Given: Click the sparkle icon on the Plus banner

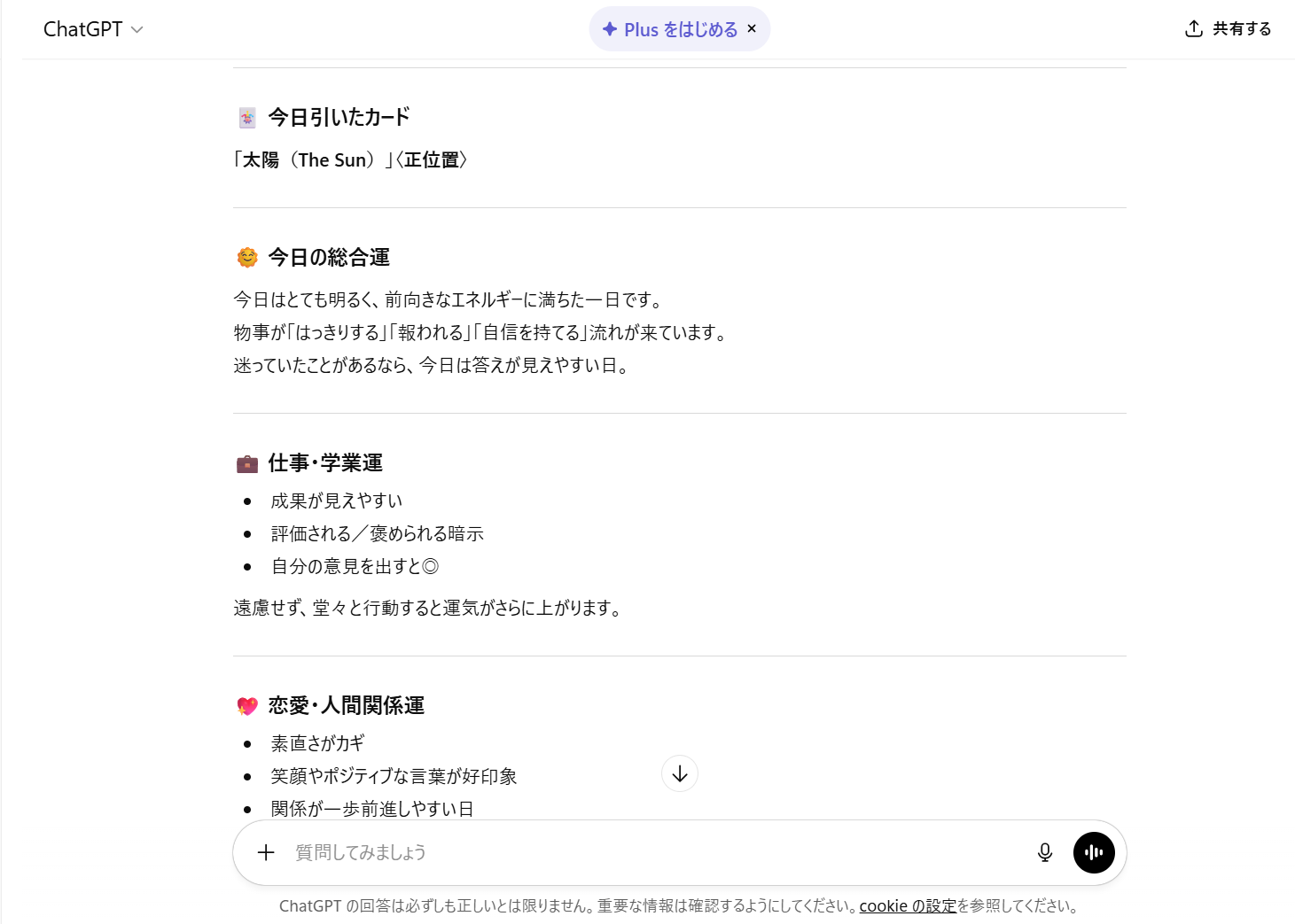Looking at the screenshot, I should coord(610,28).
